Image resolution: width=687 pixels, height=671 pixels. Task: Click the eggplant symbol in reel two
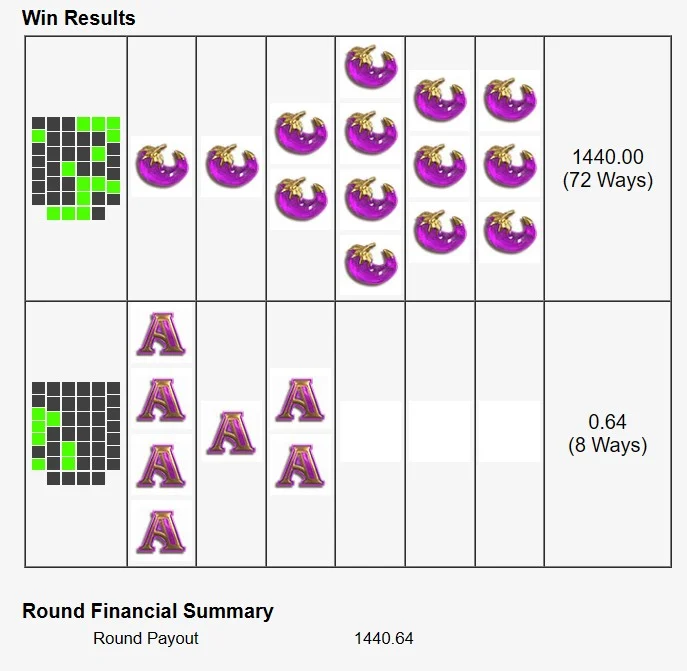point(231,166)
